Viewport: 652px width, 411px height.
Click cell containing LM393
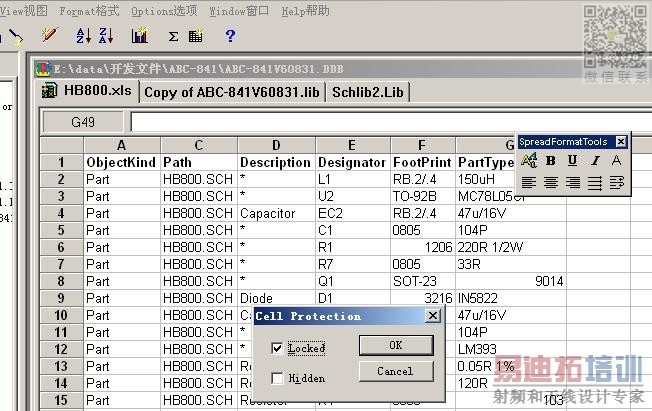click(511, 349)
